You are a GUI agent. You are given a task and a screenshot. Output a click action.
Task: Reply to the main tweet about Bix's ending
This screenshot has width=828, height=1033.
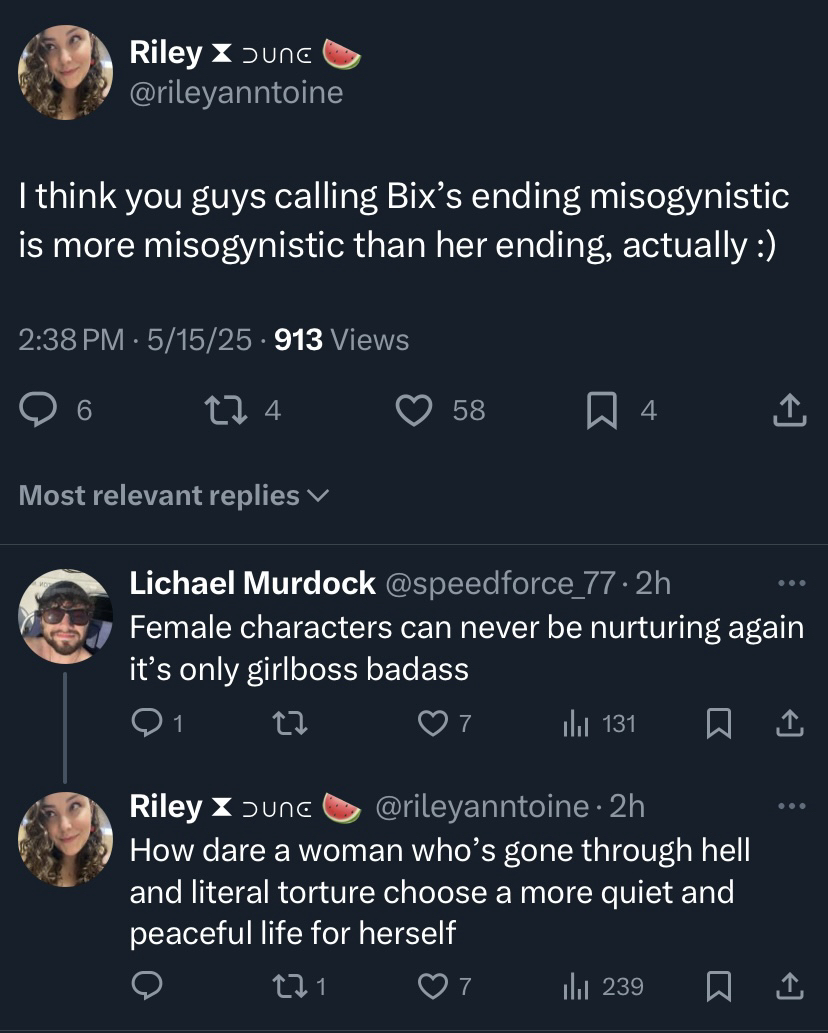[x=38, y=409]
